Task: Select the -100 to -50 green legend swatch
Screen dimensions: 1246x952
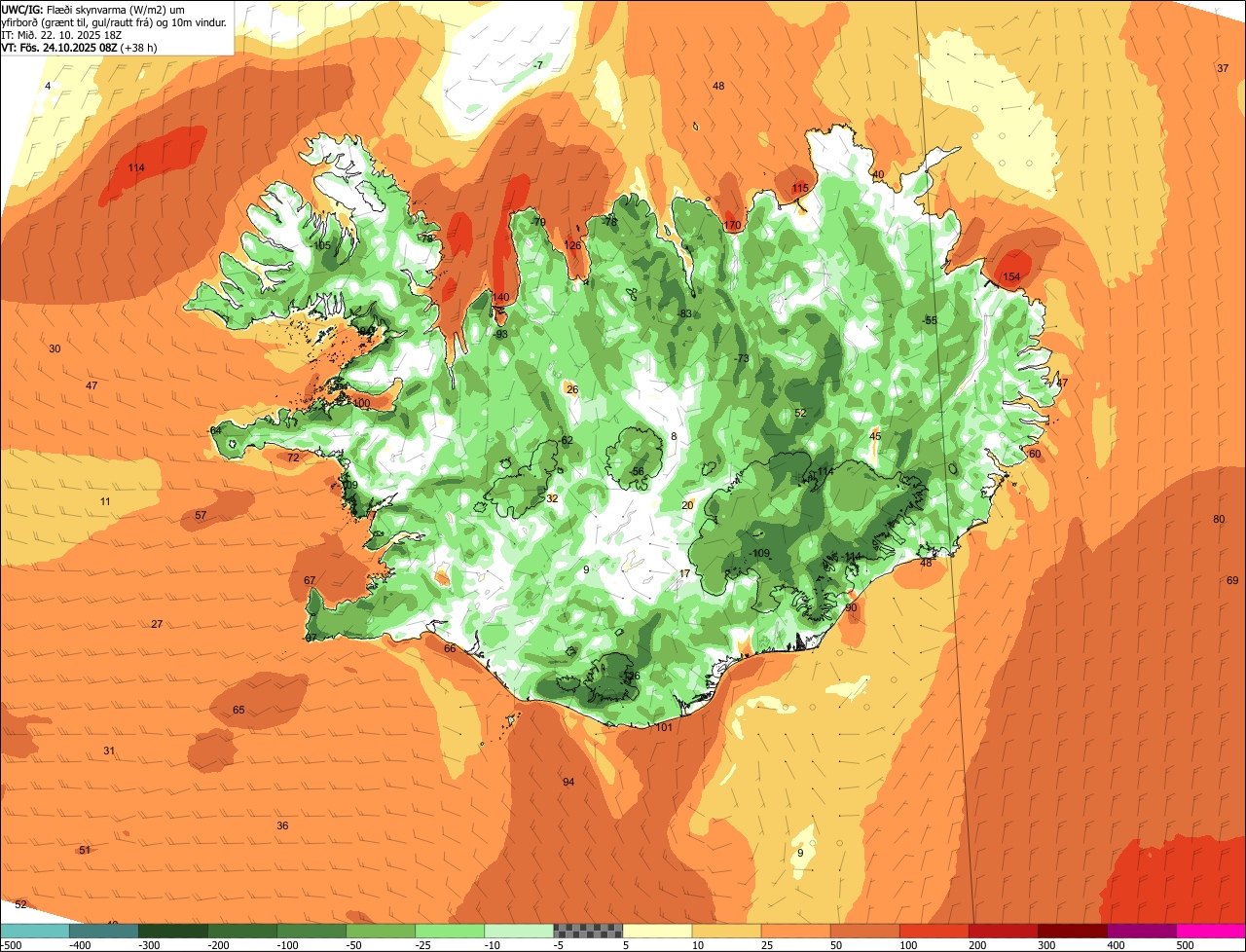Action: [x=311, y=931]
